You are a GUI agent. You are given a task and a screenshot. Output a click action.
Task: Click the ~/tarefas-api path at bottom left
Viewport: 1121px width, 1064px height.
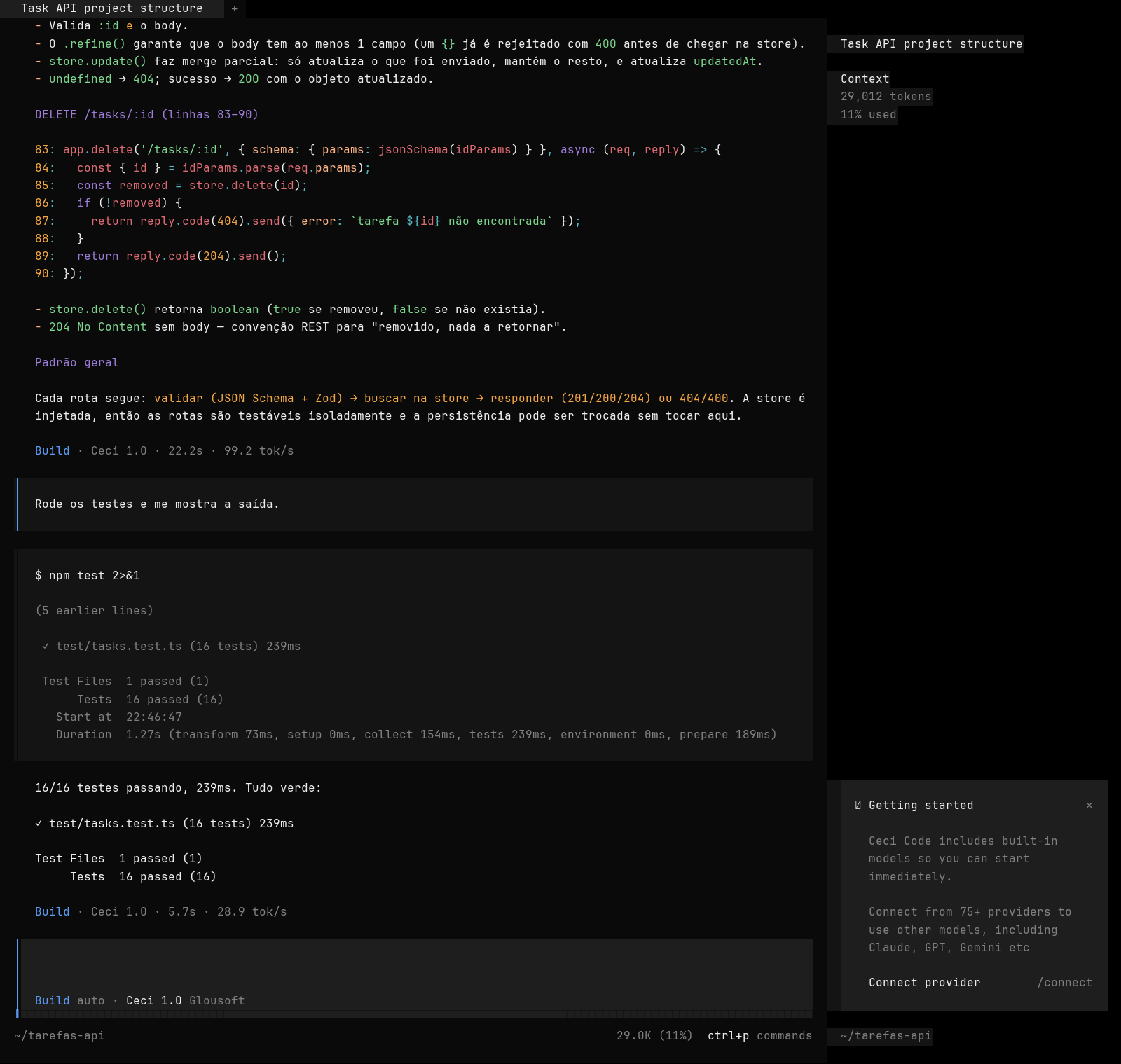click(60, 1036)
